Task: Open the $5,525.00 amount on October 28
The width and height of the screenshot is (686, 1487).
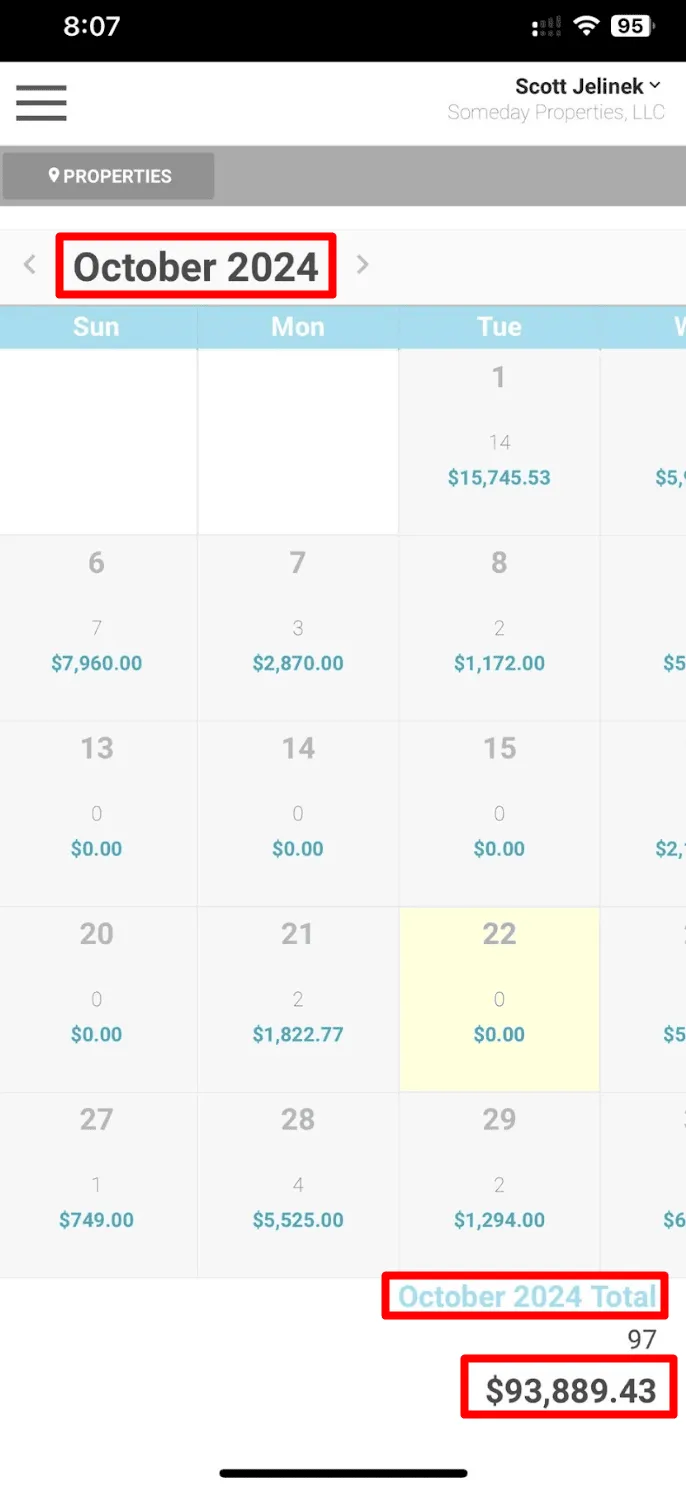Action: pyautogui.click(x=297, y=1220)
